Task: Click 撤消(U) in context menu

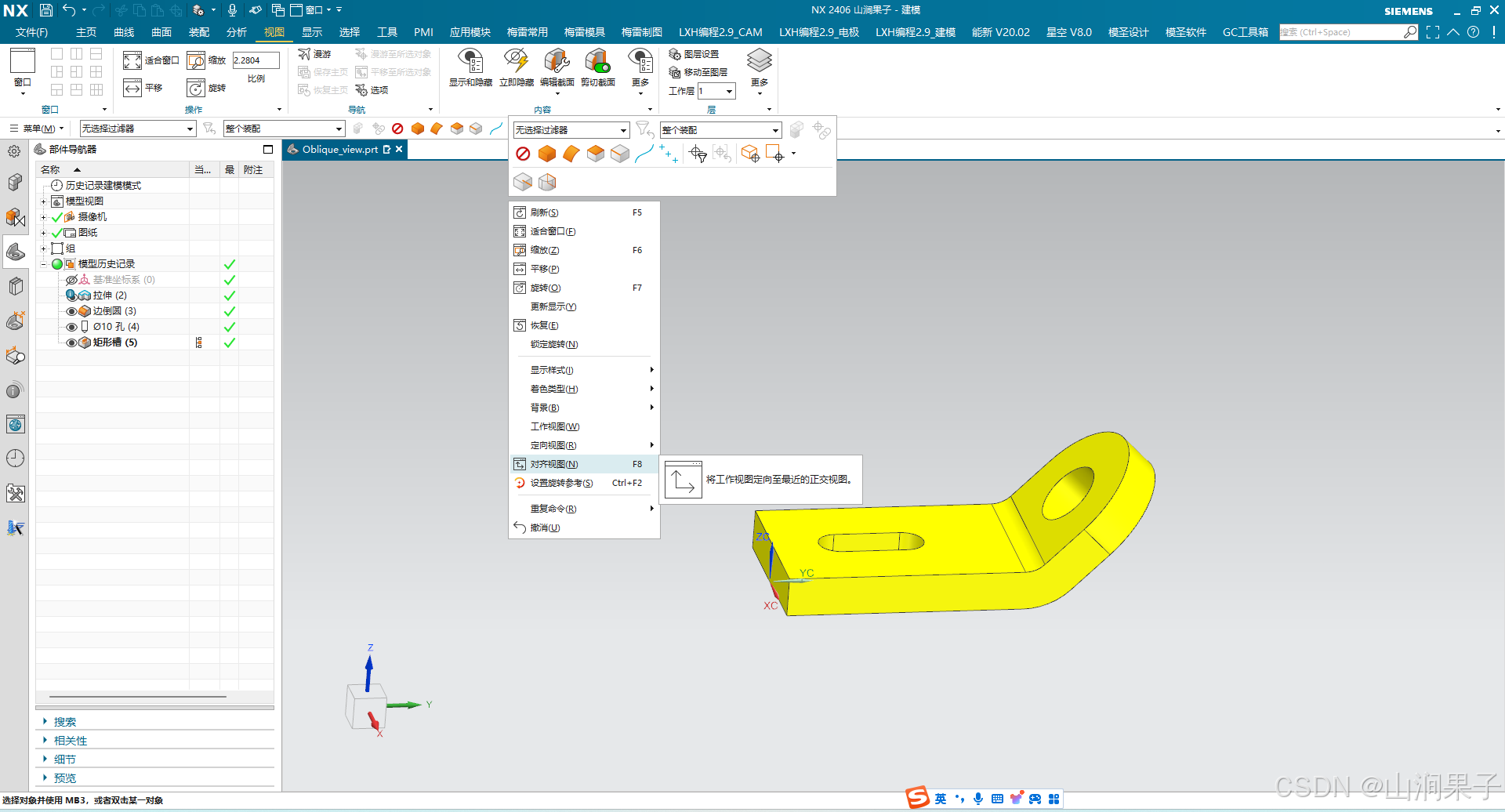Action: (x=584, y=527)
